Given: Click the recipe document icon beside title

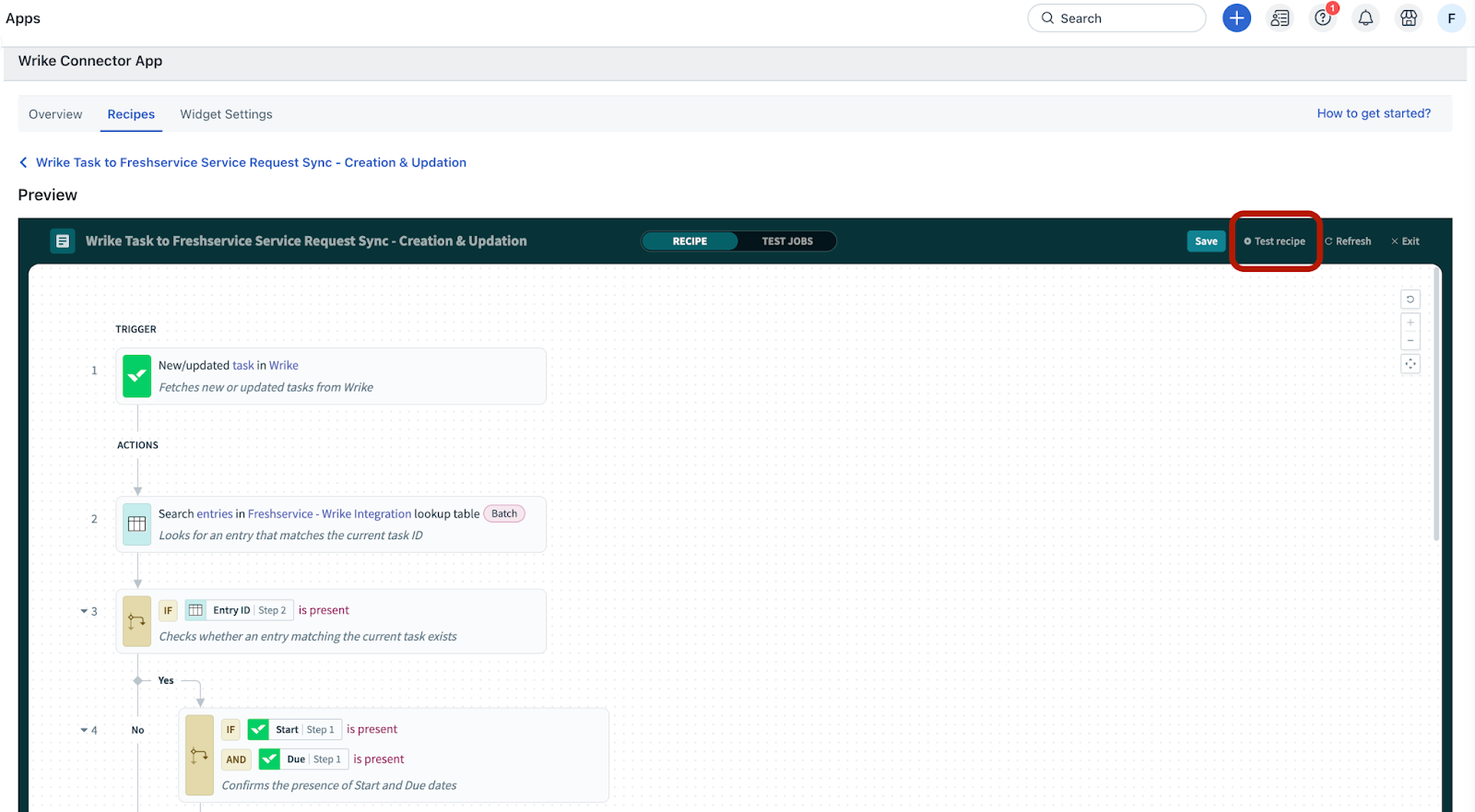Looking at the screenshot, I should pyautogui.click(x=63, y=241).
